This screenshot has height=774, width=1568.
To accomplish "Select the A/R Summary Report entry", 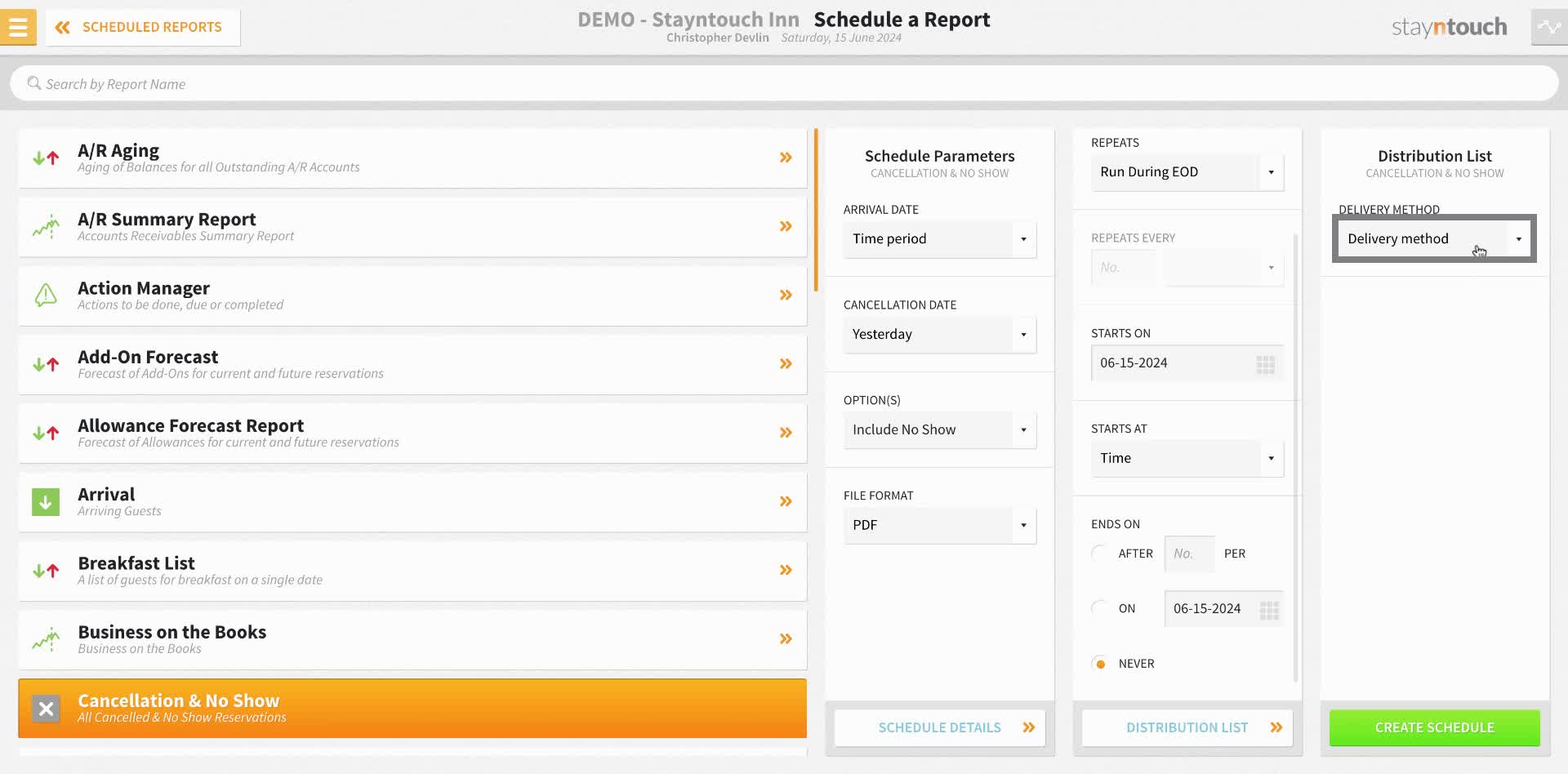I will click(412, 227).
